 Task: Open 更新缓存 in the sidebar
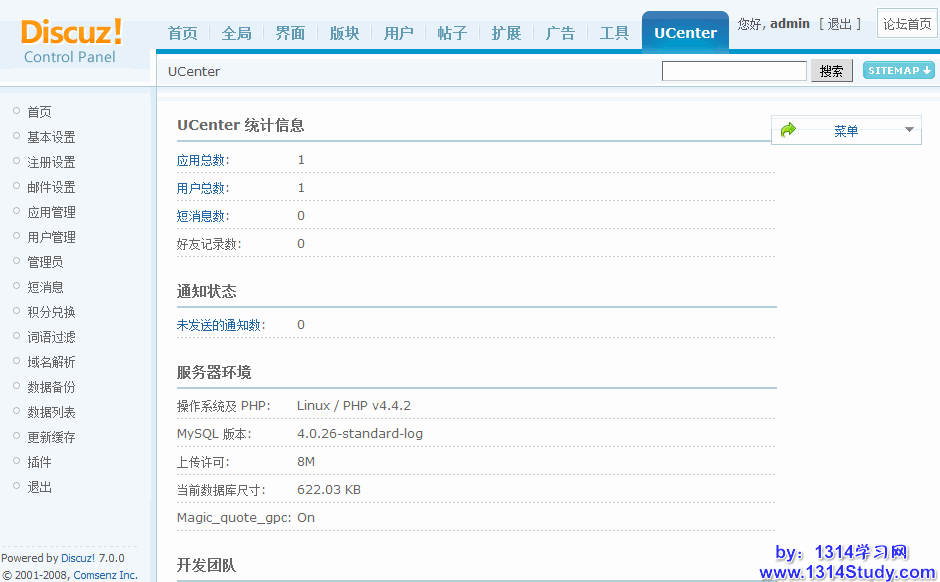pyautogui.click(x=51, y=437)
